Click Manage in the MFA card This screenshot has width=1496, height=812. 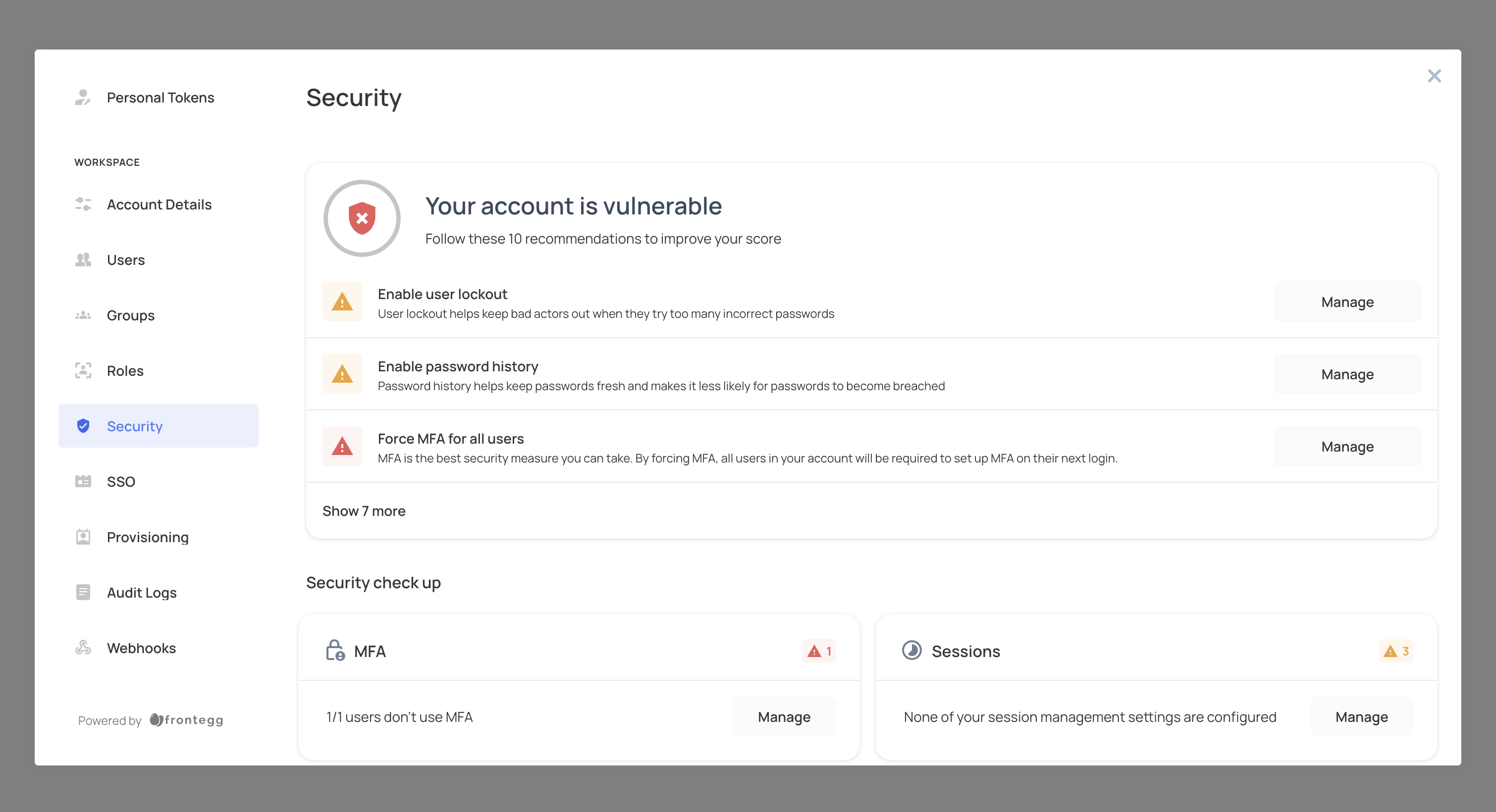coord(784,717)
